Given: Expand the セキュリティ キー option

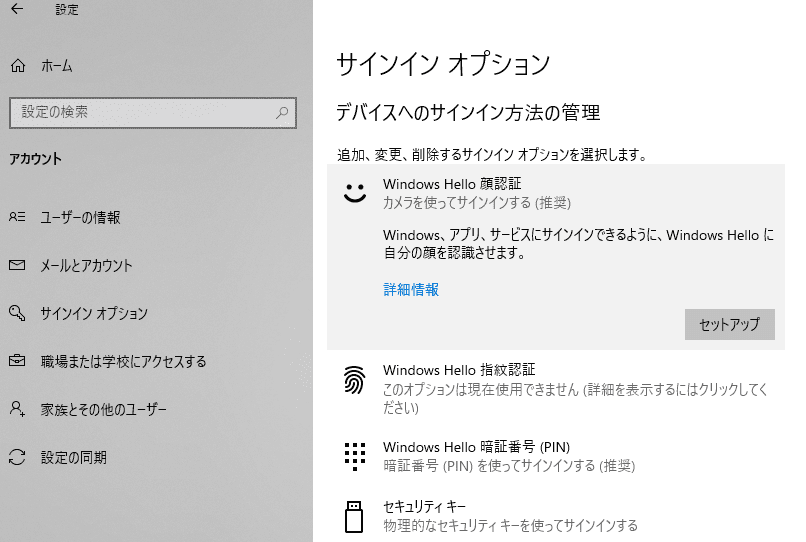Looking at the screenshot, I should click(556, 516).
